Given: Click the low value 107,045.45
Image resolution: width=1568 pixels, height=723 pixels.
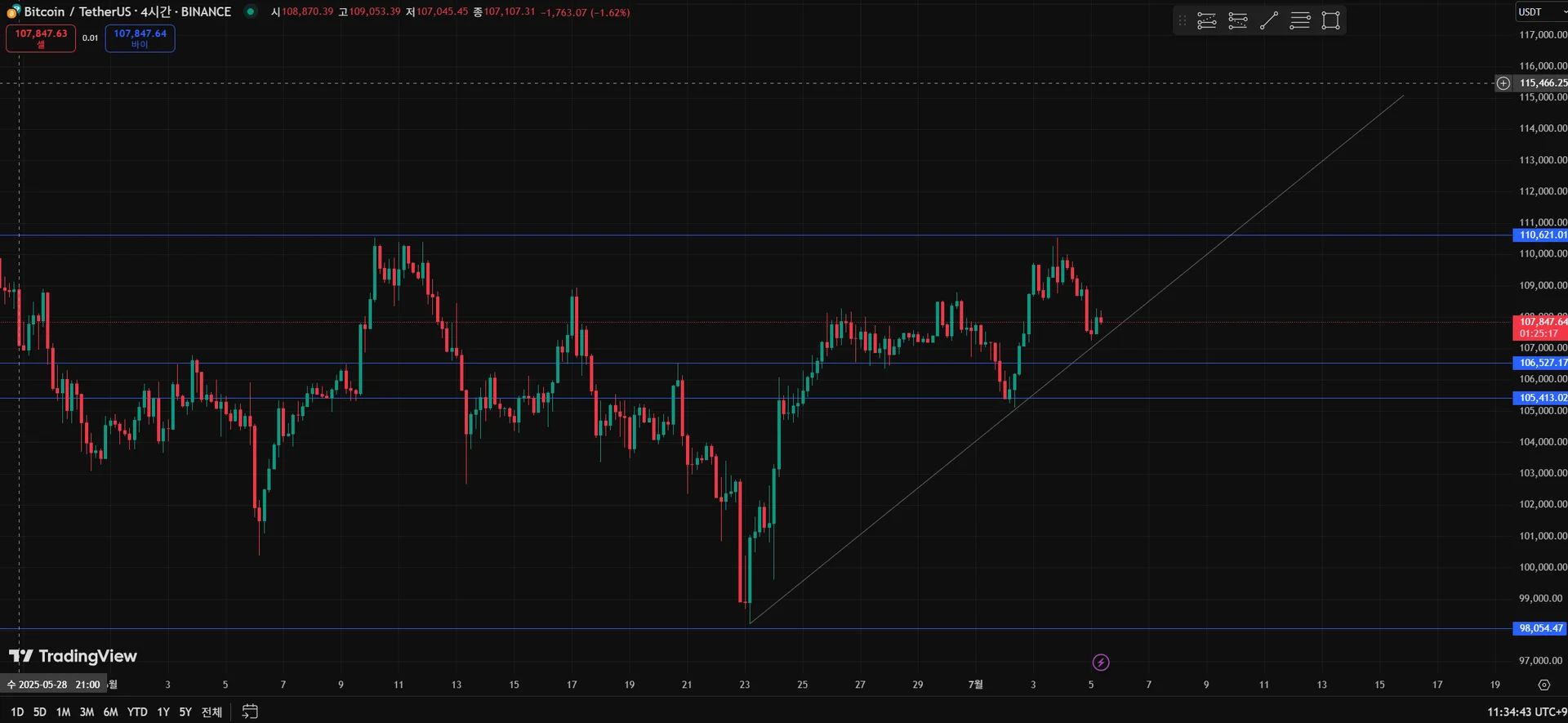Looking at the screenshot, I should tap(443, 12).
